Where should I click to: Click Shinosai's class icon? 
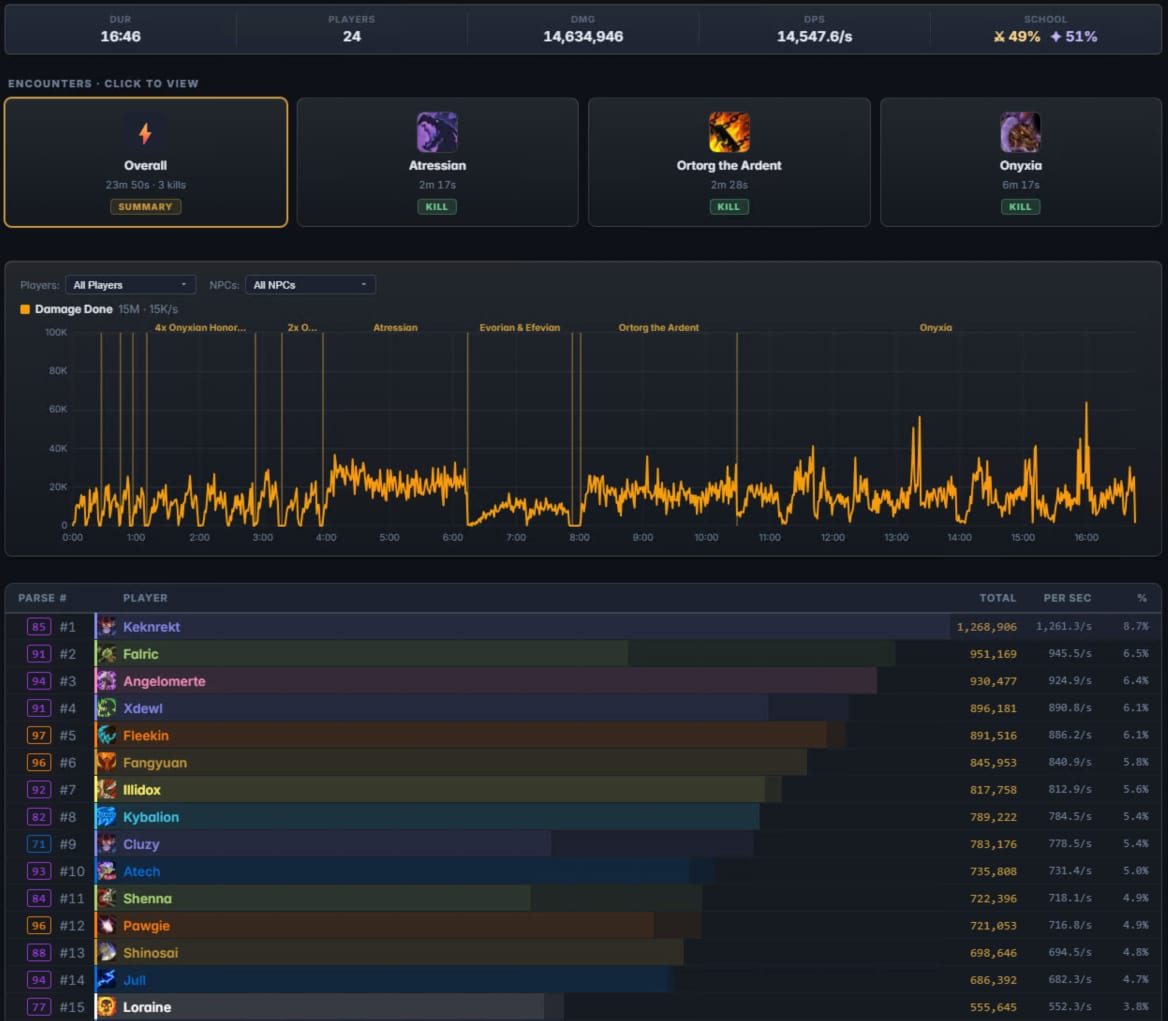click(107, 953)
